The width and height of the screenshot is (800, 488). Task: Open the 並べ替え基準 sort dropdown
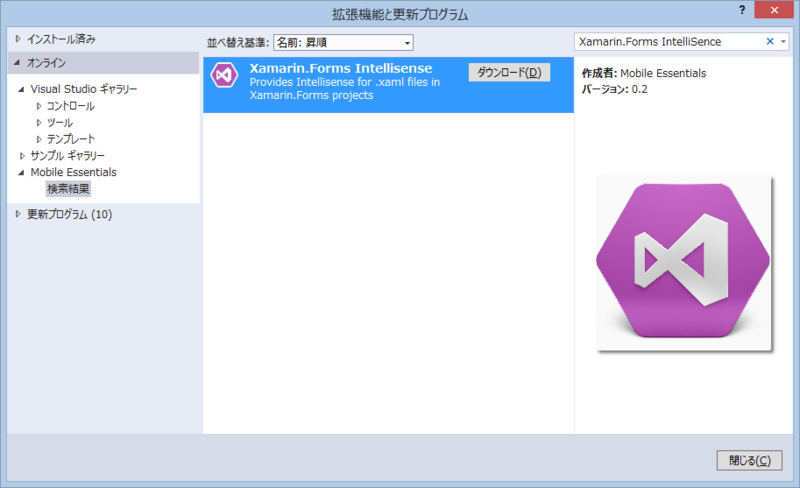[x=343, y=42]
